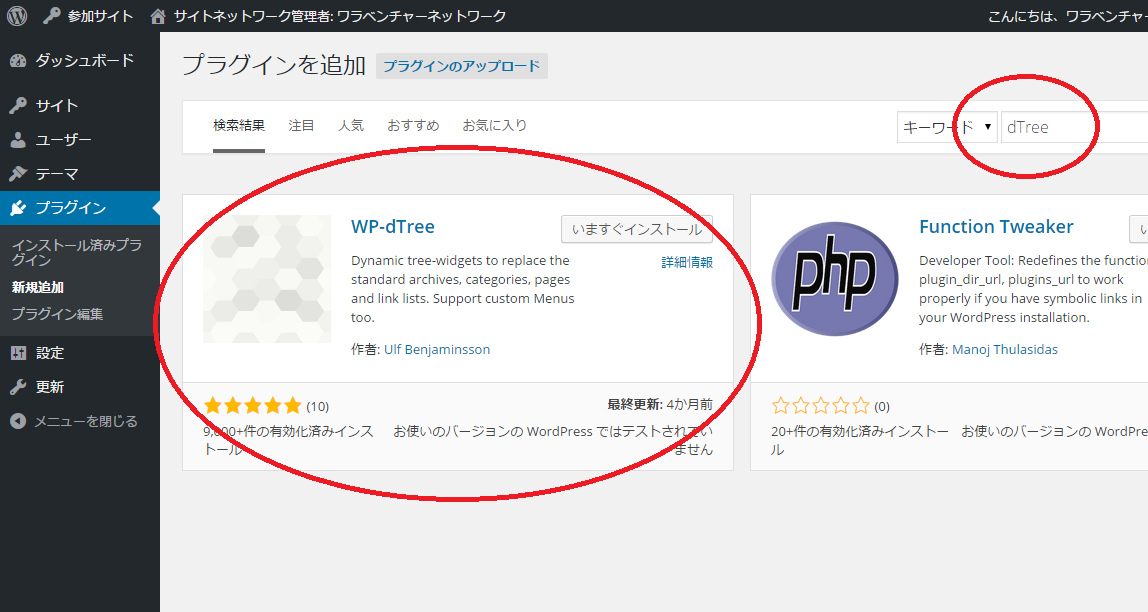Click the Function Tweaker php logo
The height and width of the screenshot is (612, 1148).
tap(835, 279)
